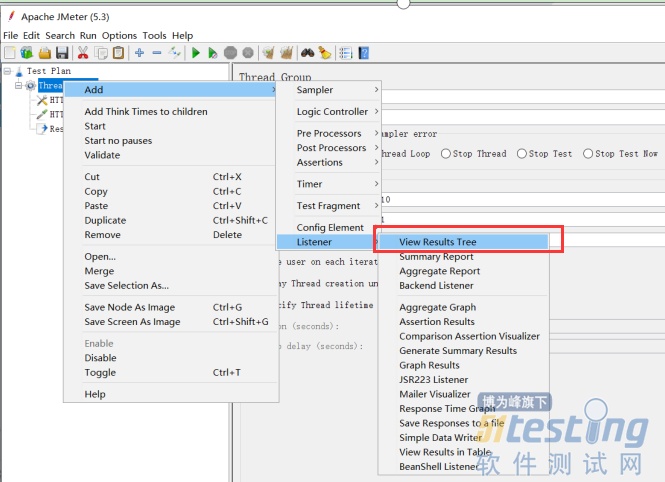
Task: Choose Comparison Assertion Visualizer
Action: (x=464, y=336)
